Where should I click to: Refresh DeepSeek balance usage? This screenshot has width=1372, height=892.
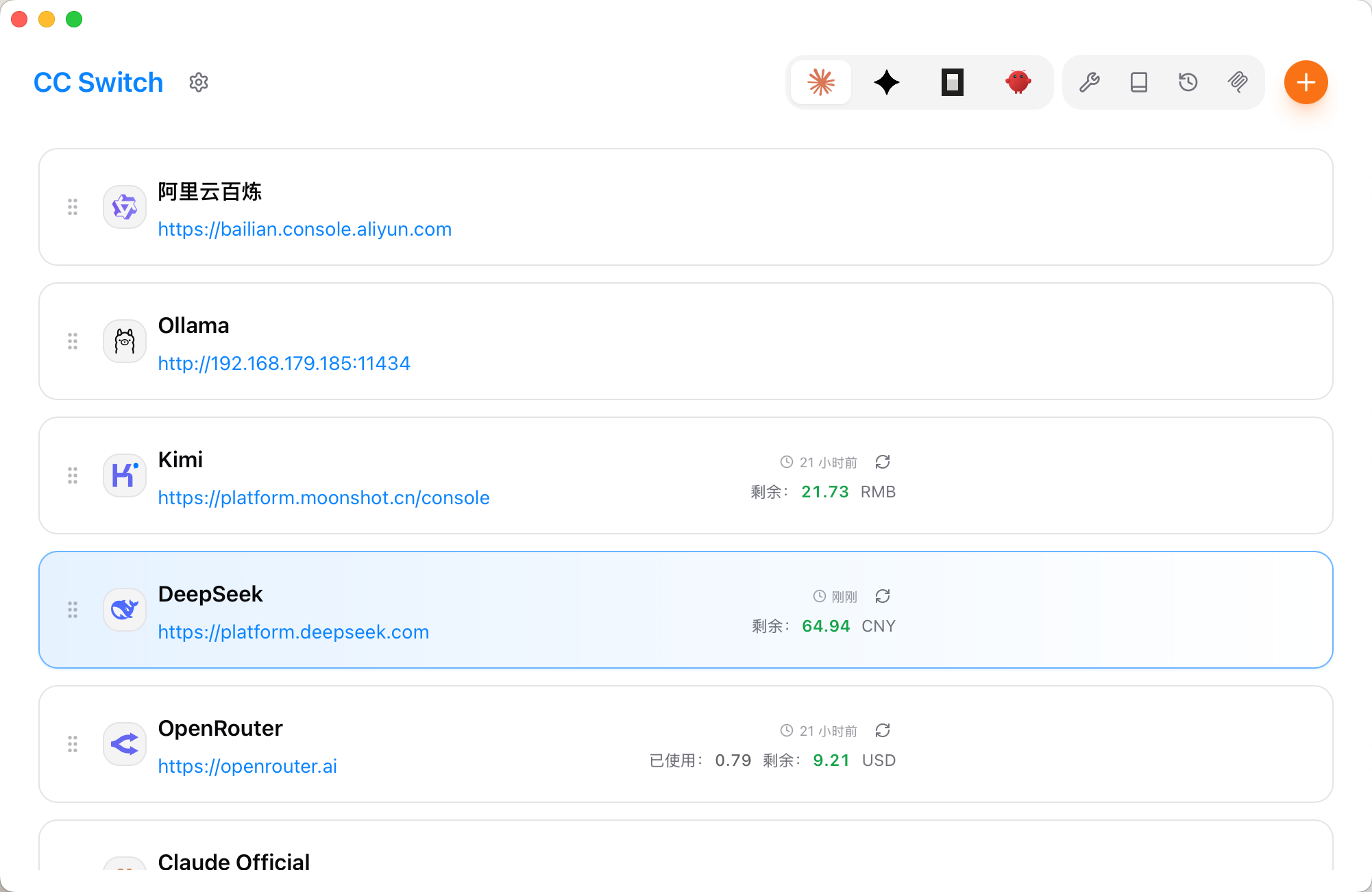[x=883, y=597]
